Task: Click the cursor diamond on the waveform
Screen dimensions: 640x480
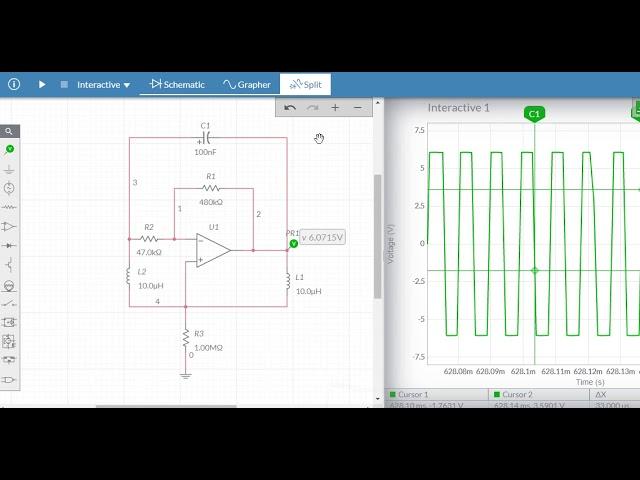Action: (x=535, y=271)
